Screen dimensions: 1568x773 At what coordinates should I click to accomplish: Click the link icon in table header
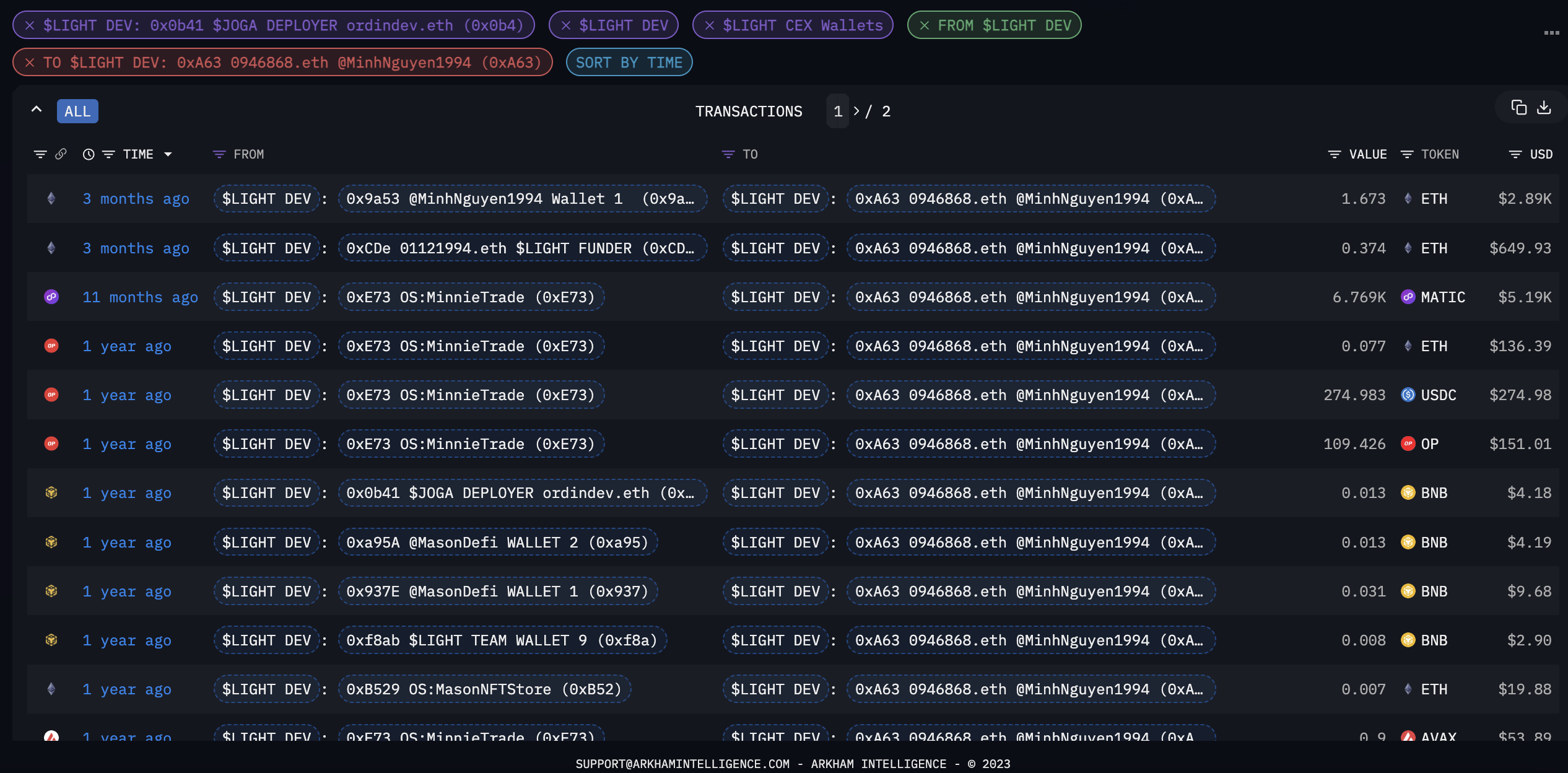point(61,154)
